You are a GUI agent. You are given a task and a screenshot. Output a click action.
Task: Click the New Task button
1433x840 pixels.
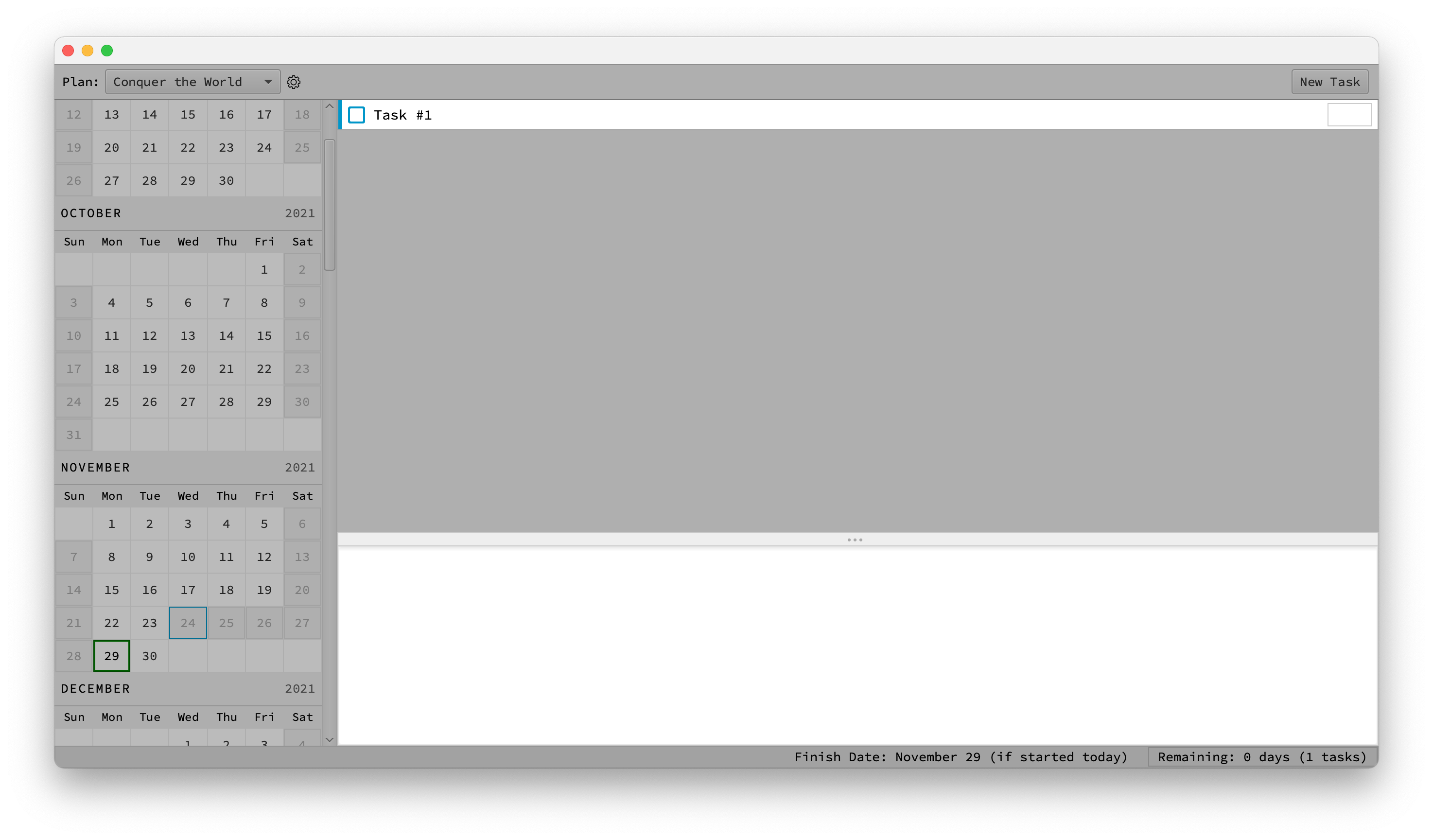(x=1329, y=81)
